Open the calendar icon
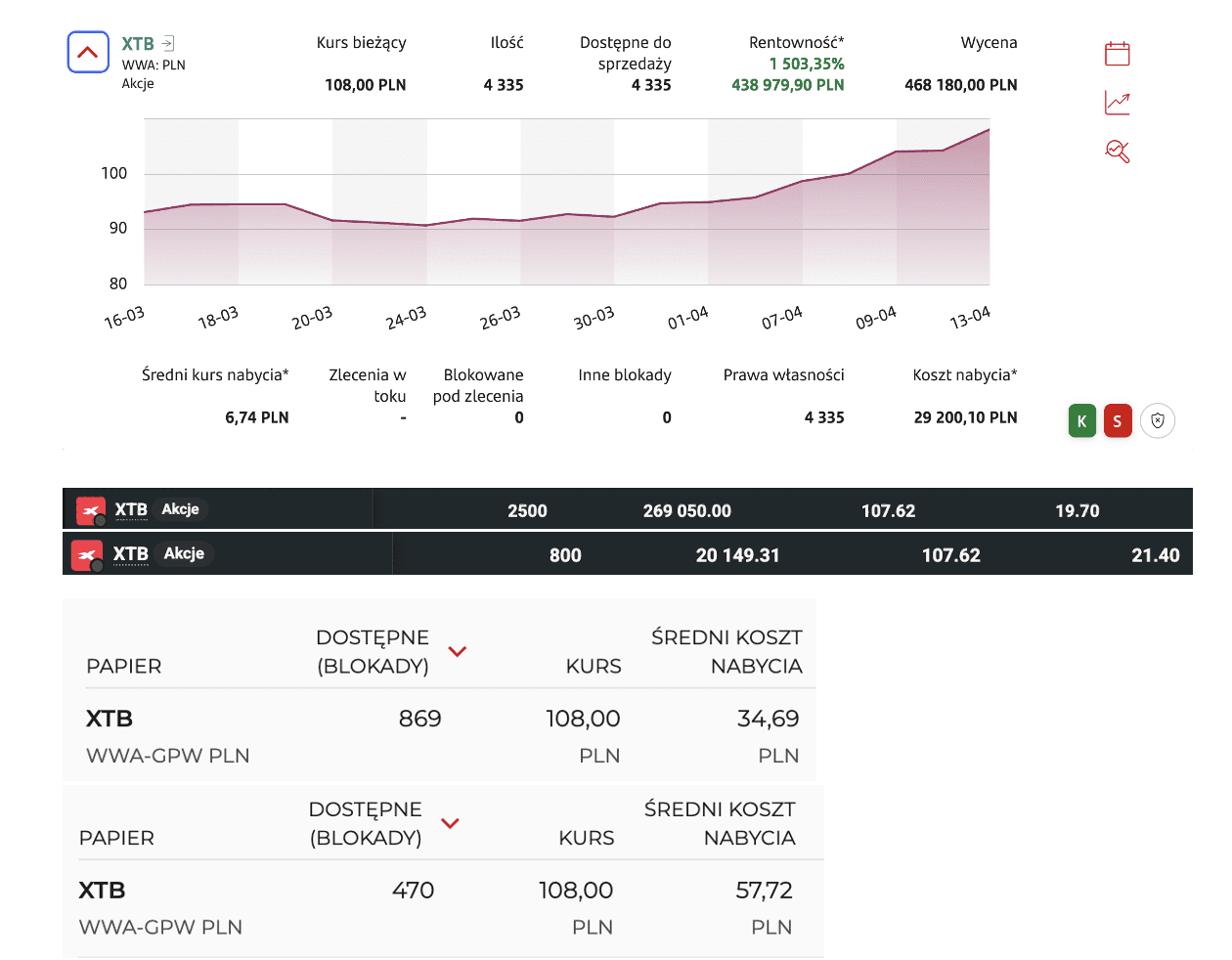The image size is (1232, 960). 1117,53
